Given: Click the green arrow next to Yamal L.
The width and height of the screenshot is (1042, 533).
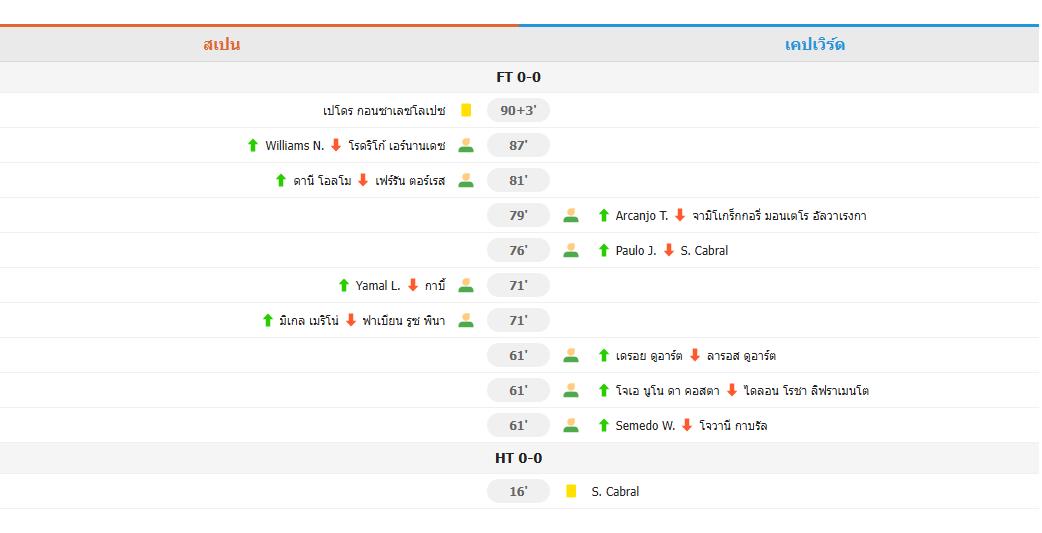Looking at the screenshot, I should [344, 285].
